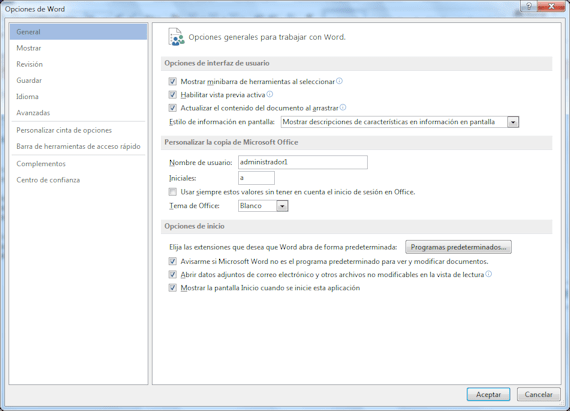Enable Usar siempre estos valores checkbox

pos(173,192)
